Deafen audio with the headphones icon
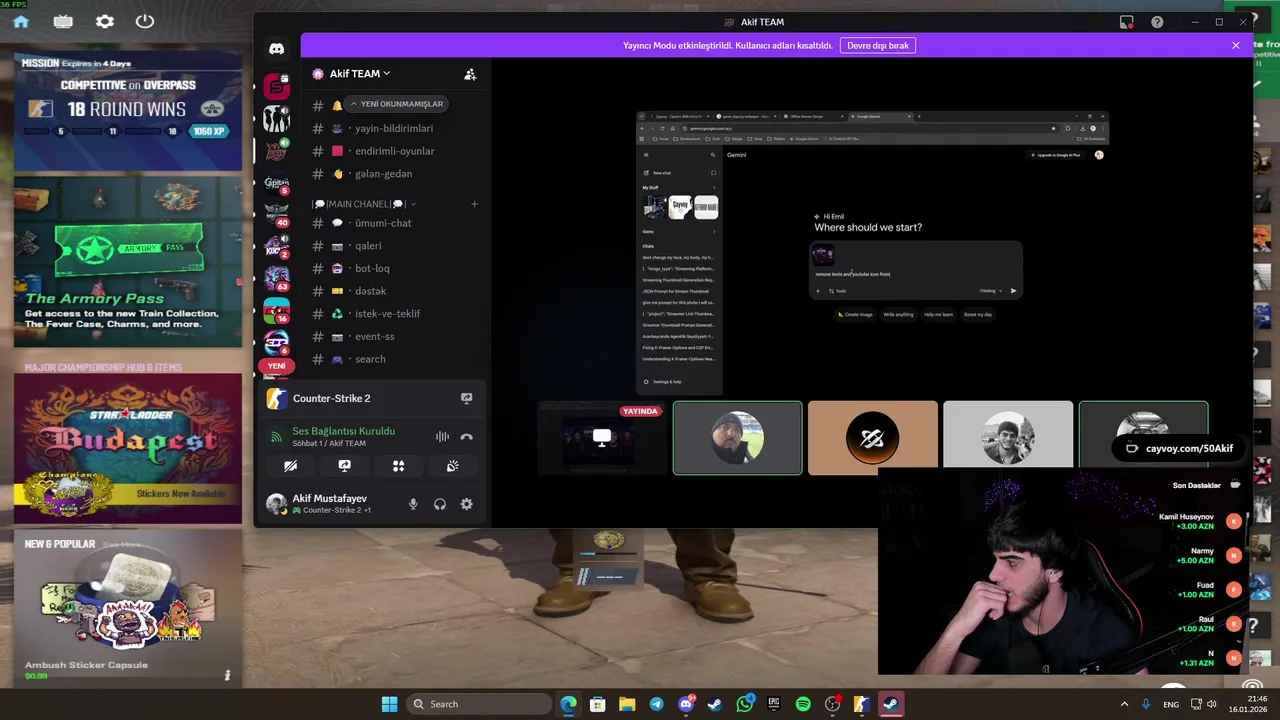The image size is (1280, 720). [440, 504]
